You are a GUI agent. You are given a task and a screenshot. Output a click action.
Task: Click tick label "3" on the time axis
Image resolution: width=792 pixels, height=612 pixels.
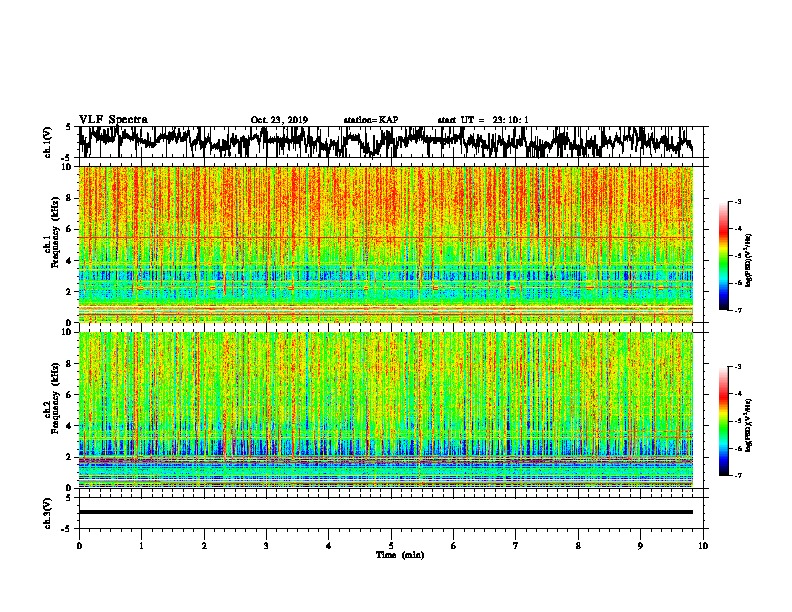(x=266, y=546)
